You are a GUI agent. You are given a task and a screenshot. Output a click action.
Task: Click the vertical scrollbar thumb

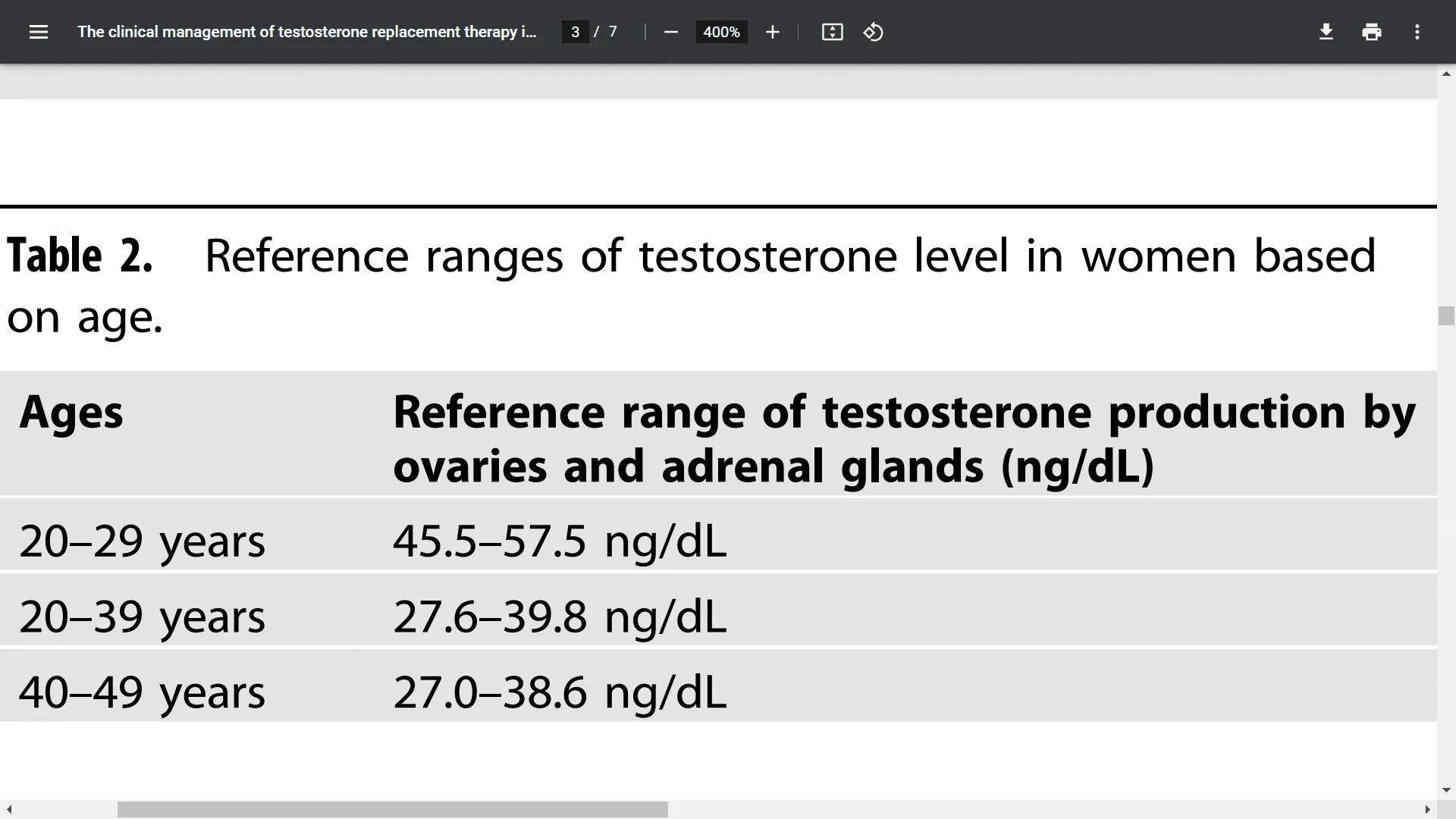[x=1446, y=315]
